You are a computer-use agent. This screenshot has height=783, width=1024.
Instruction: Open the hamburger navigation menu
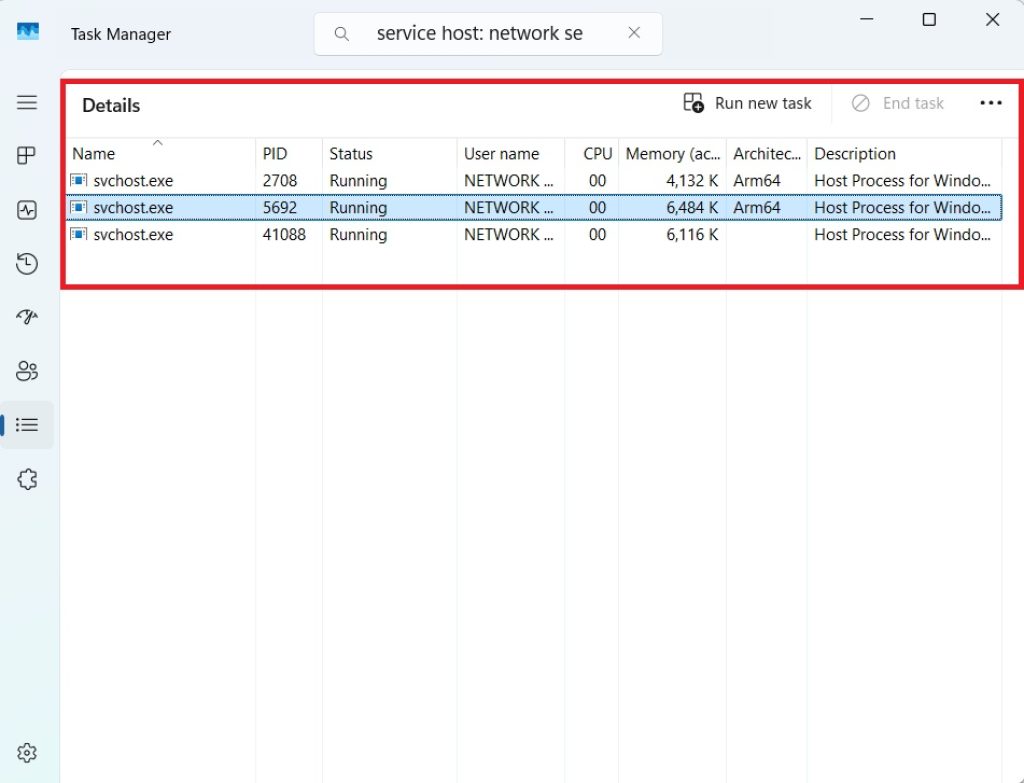point(27,103)
